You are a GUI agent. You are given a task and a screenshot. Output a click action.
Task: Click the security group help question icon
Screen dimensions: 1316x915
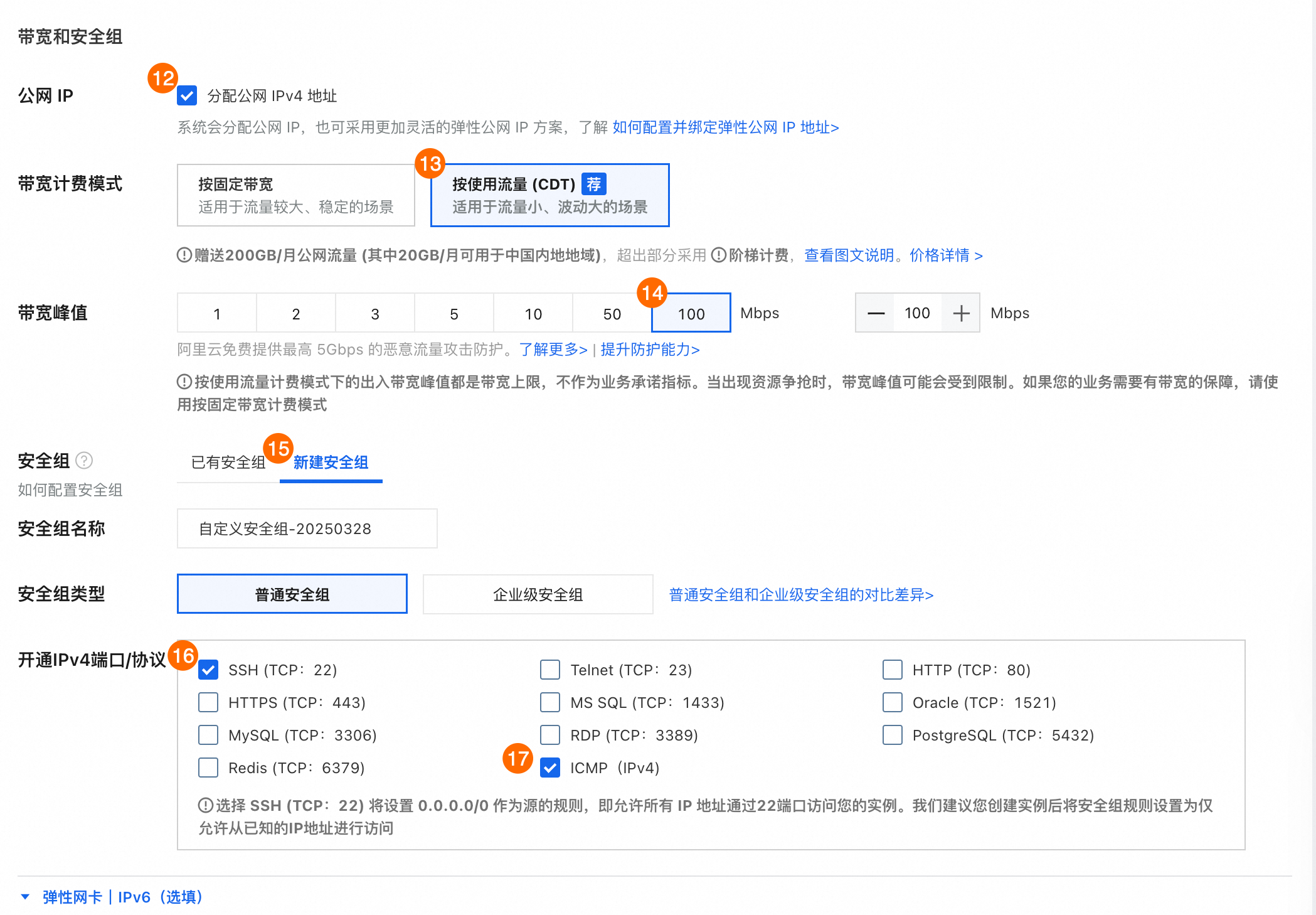click(x=84, y=461)
